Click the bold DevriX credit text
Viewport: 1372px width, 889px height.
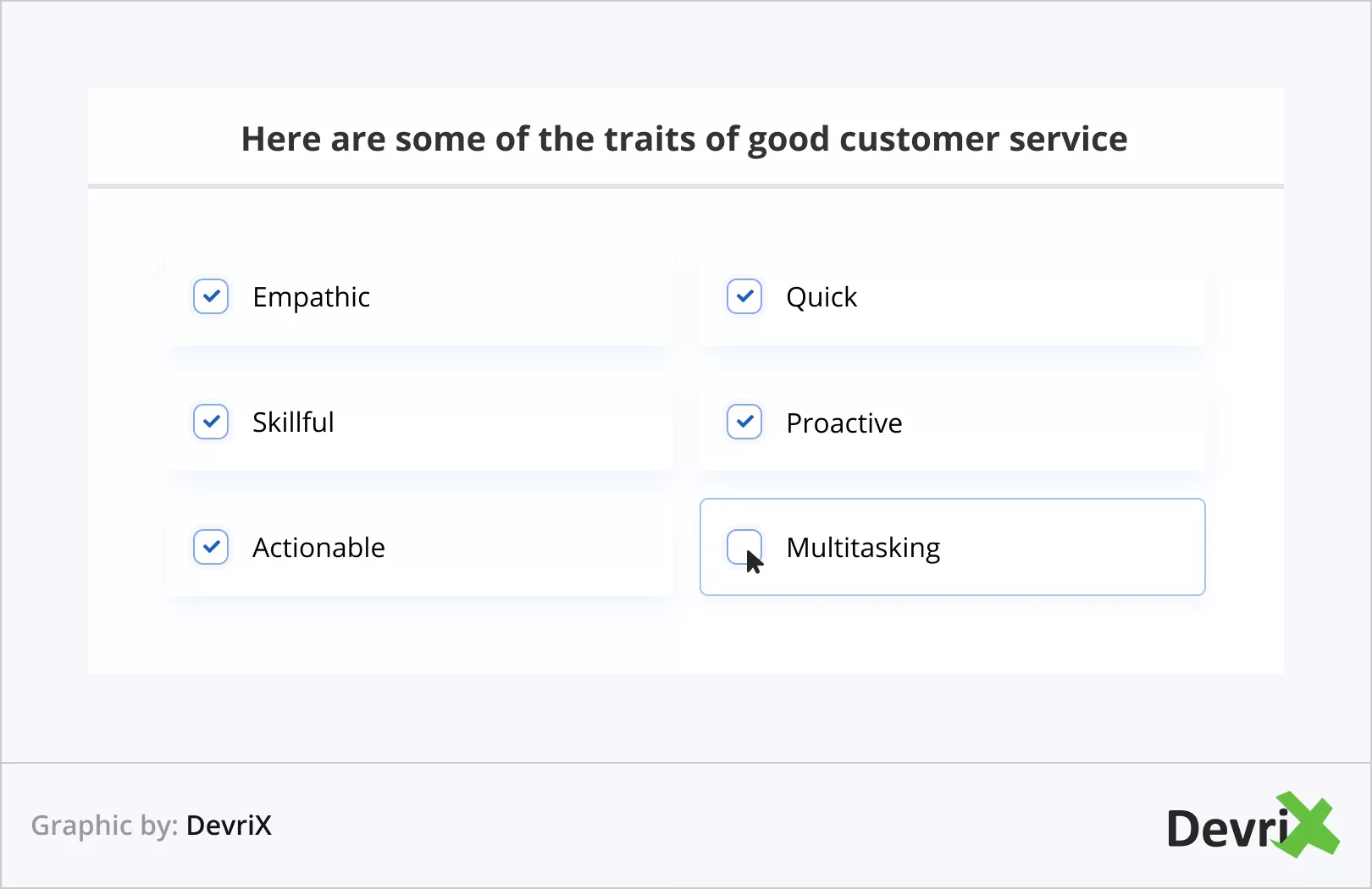(x=229, y=825)
